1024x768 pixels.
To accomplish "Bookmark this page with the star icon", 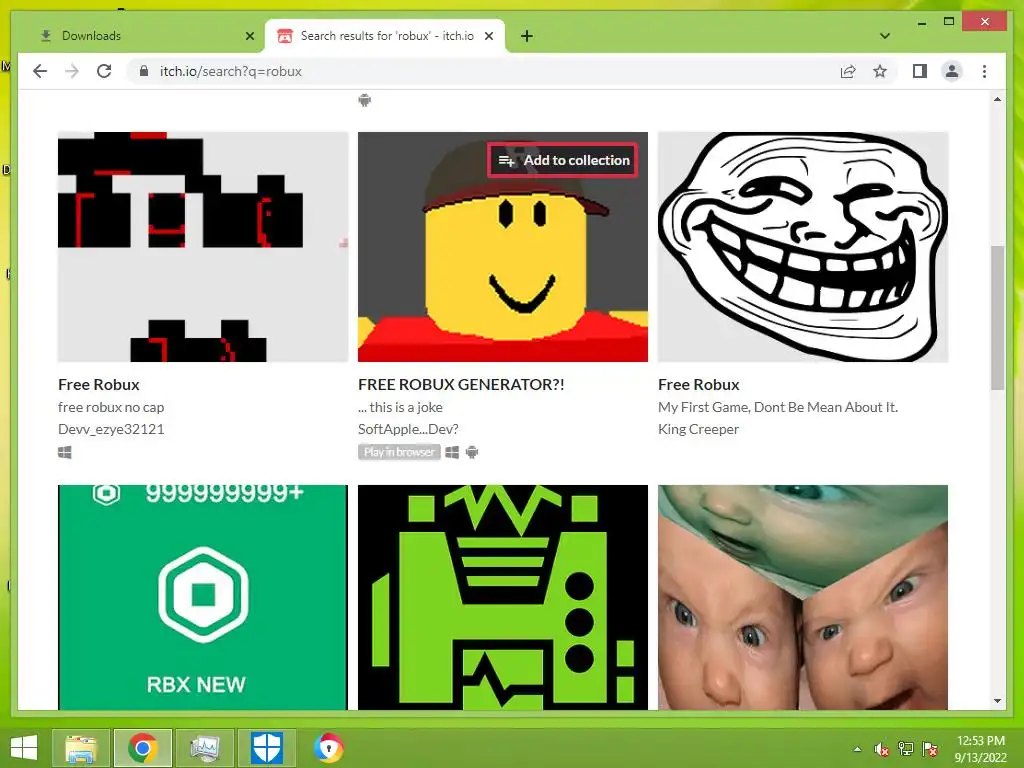I will tap(880, 71).
